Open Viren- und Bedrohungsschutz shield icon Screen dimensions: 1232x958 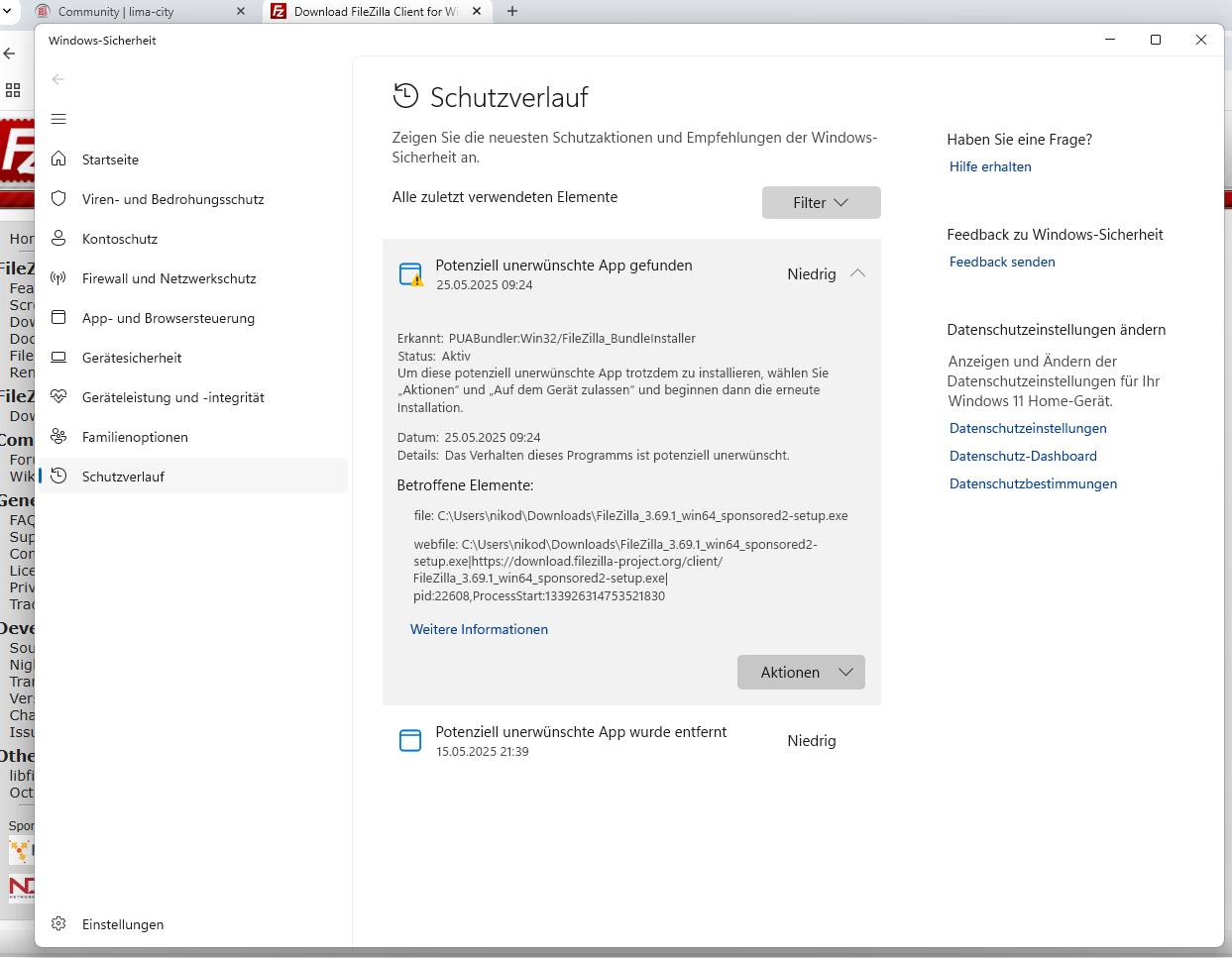pyautogui.click(x=58, y=199)
